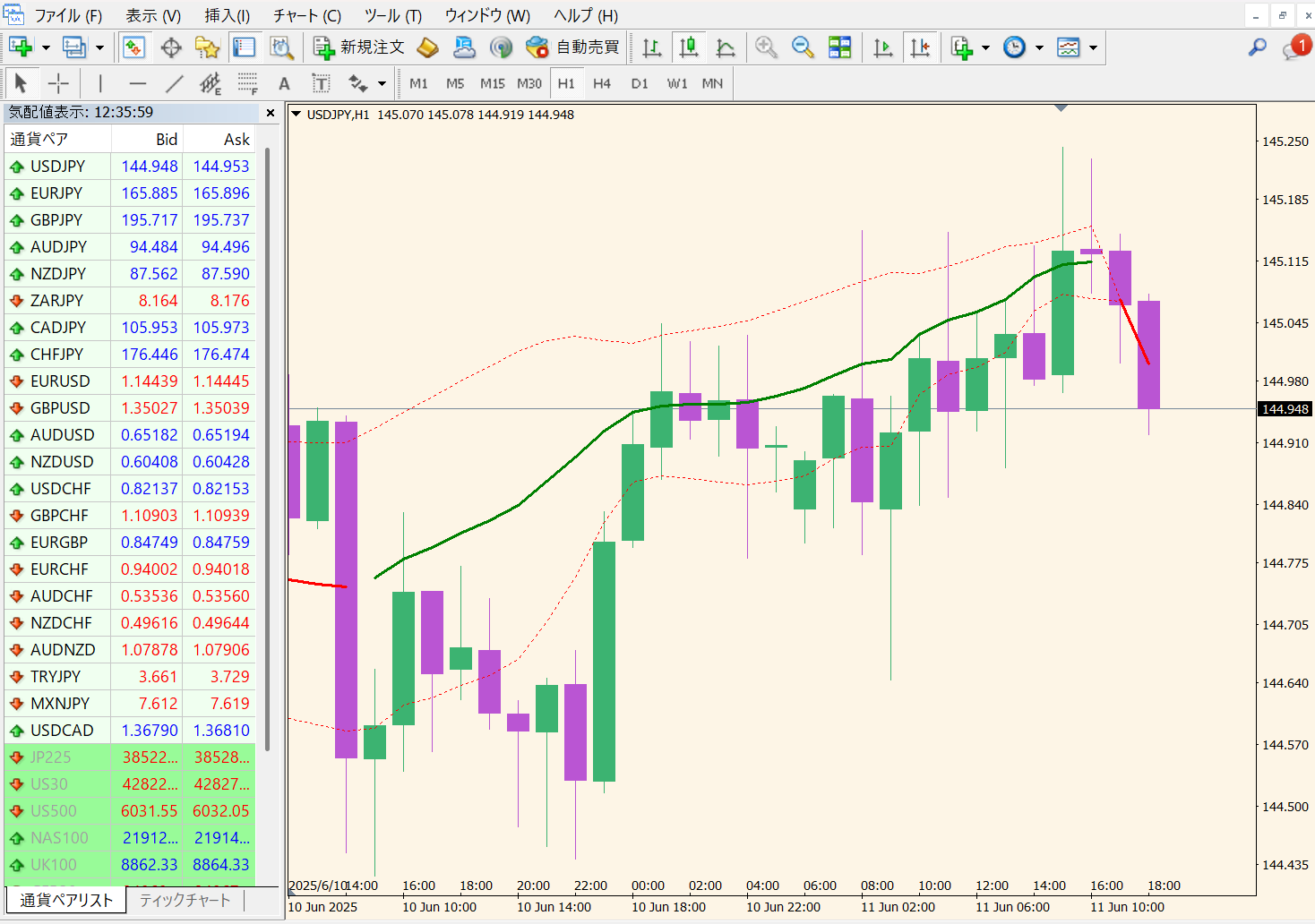The image size is (1315, 924).
Task: Select the H1 timeframe button
Action: click(566, 83)
